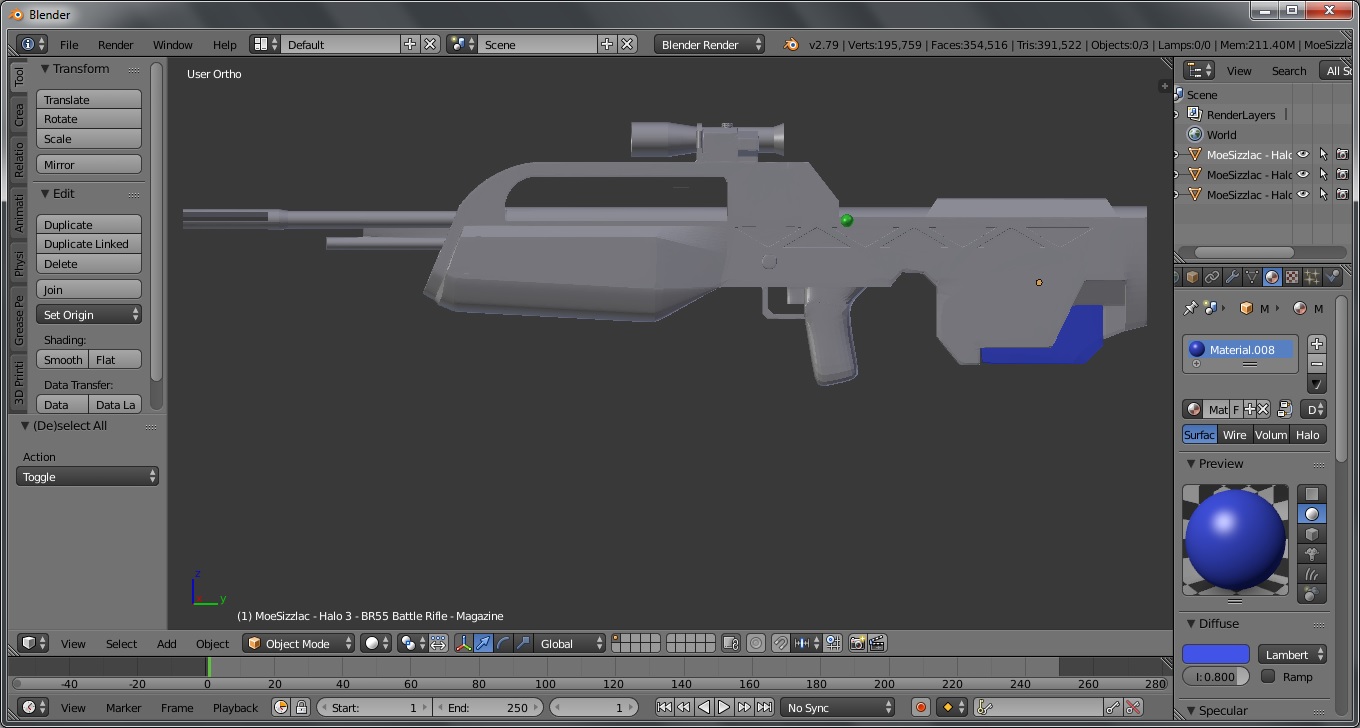1360x728 pixels.
Task: Collapse the Transform panel
Action: pyautogui.click(x=46, y=69)
